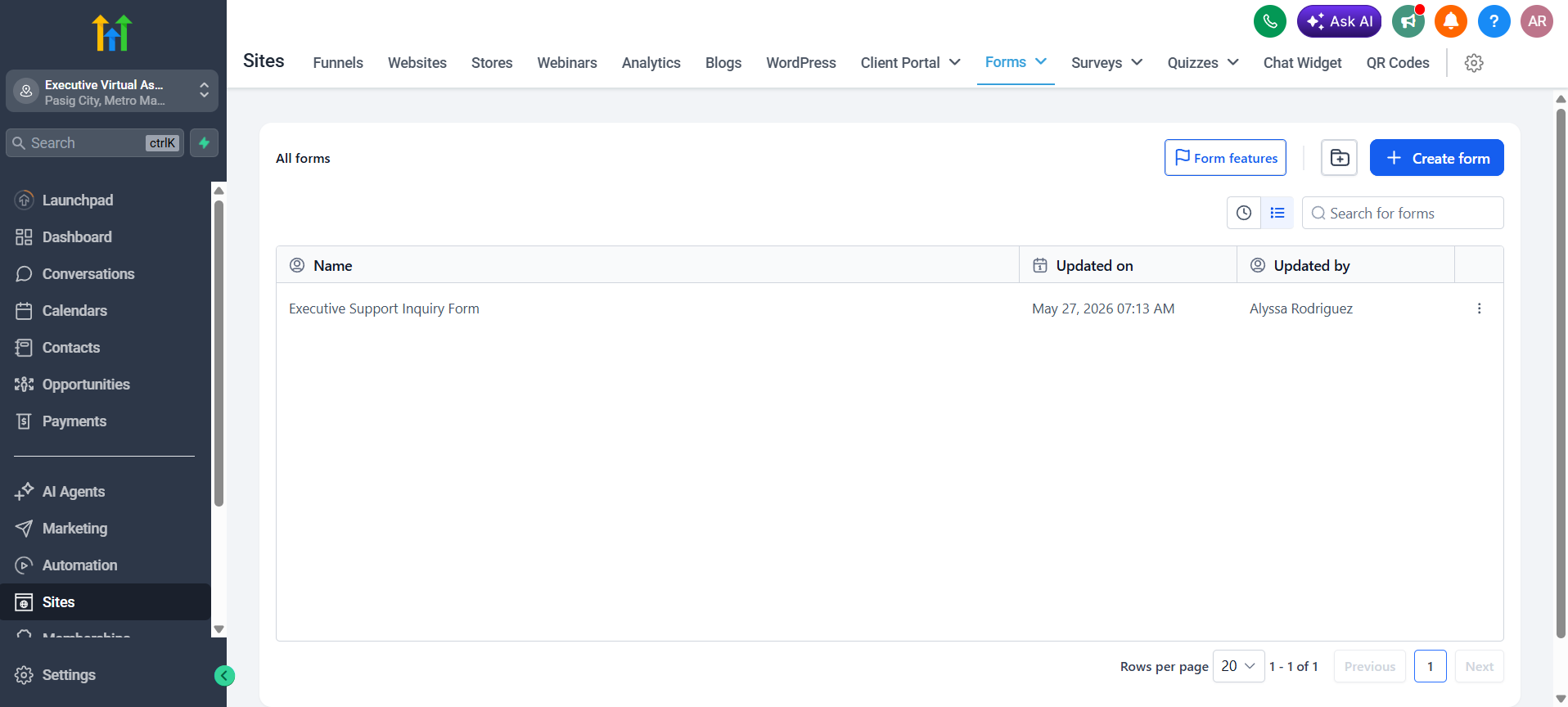Click the Next page button
The image size is (1568, 707).
point(1480,666)
